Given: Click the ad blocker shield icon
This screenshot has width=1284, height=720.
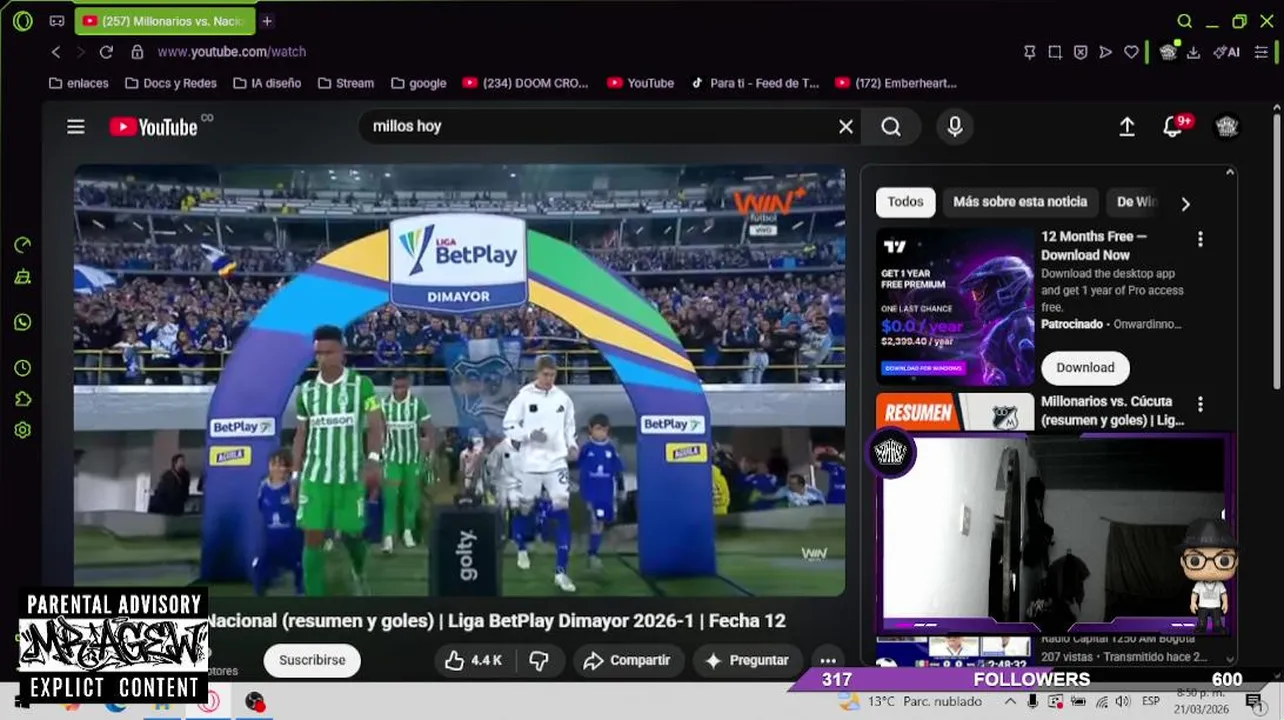Looking at the screenshot, I should tap(1080, 52).
